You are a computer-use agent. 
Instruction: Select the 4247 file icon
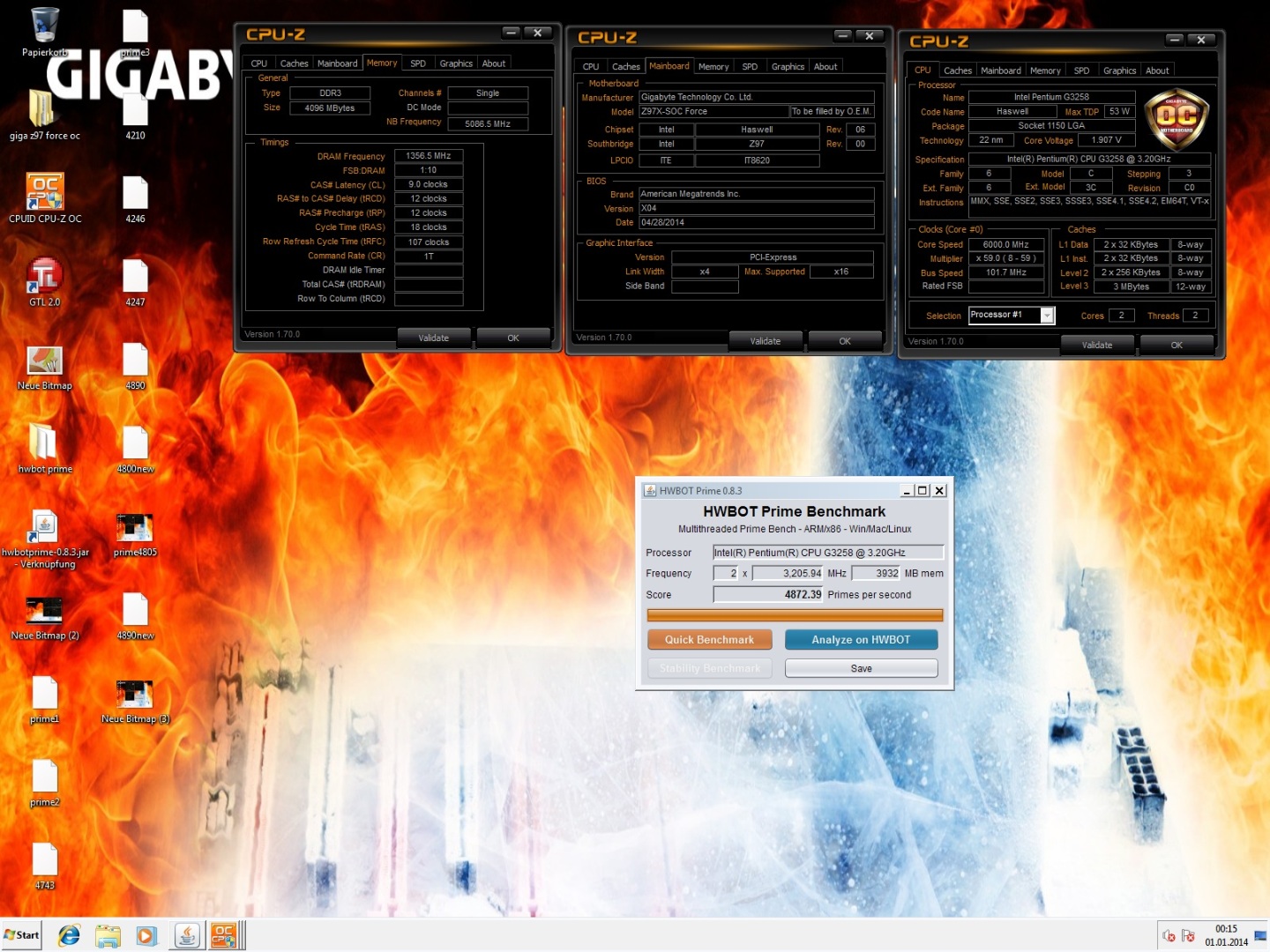[x=135, y=275]
